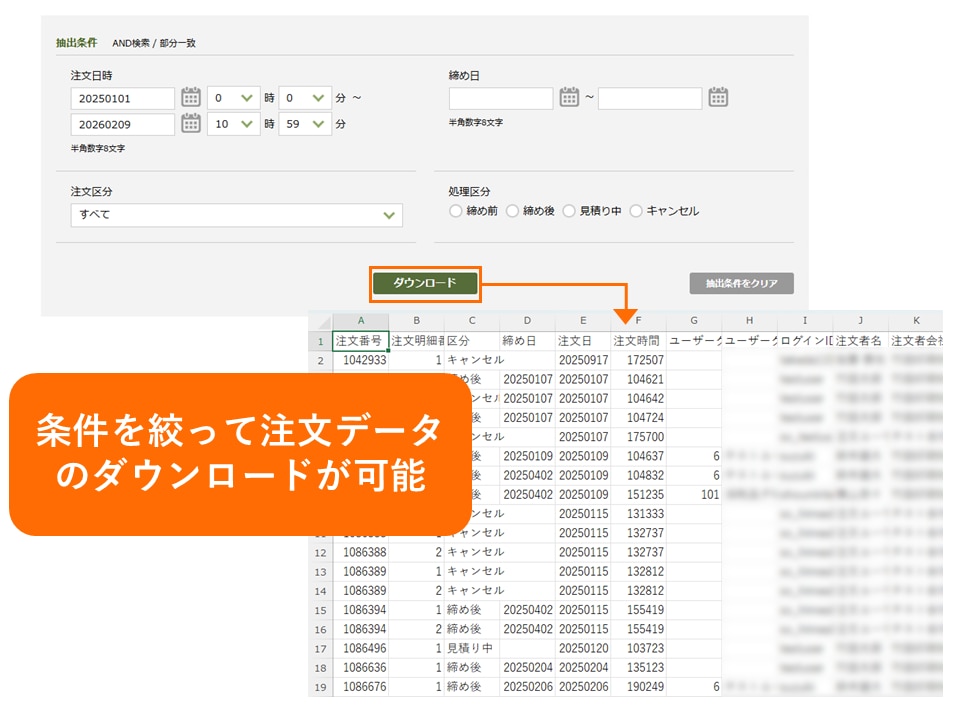Viewport: 960px width, 720px height.
Task: Click the empty 締め日 start input field
Action: point(500,98)
